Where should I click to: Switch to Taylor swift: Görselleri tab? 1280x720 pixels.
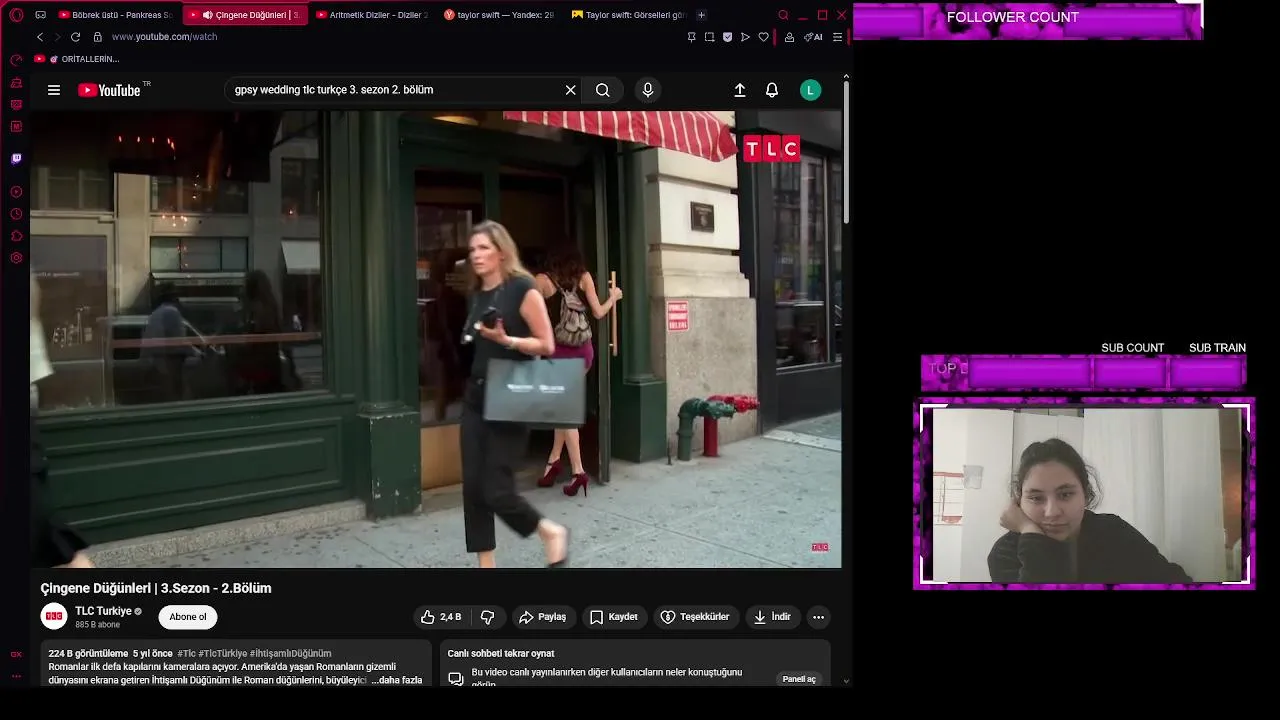click(x=628, y=15)
